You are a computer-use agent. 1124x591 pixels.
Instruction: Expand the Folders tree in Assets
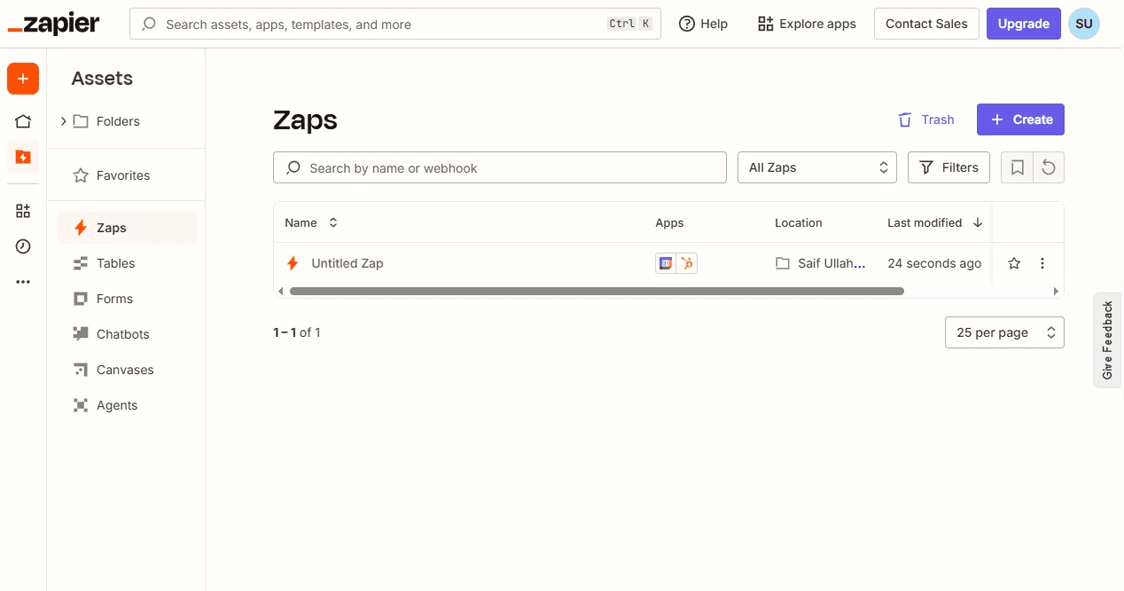pyautogui.click(x=63, y=121)
